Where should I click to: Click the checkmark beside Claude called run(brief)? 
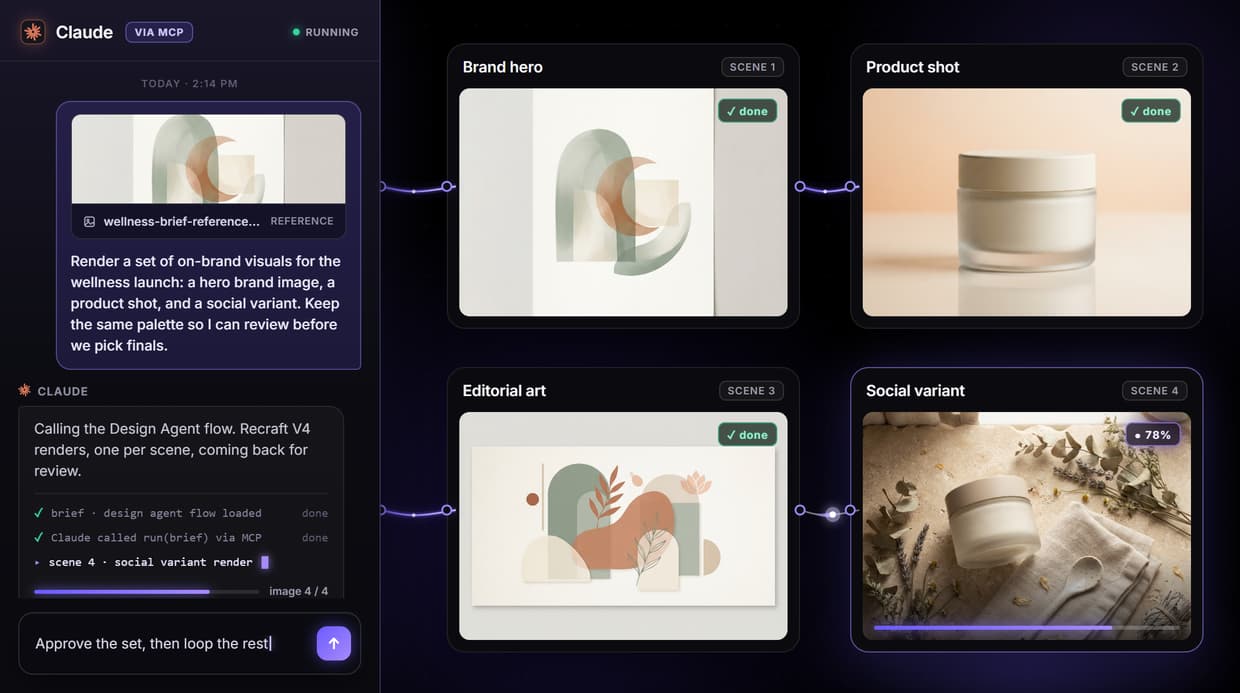[39, 538]
